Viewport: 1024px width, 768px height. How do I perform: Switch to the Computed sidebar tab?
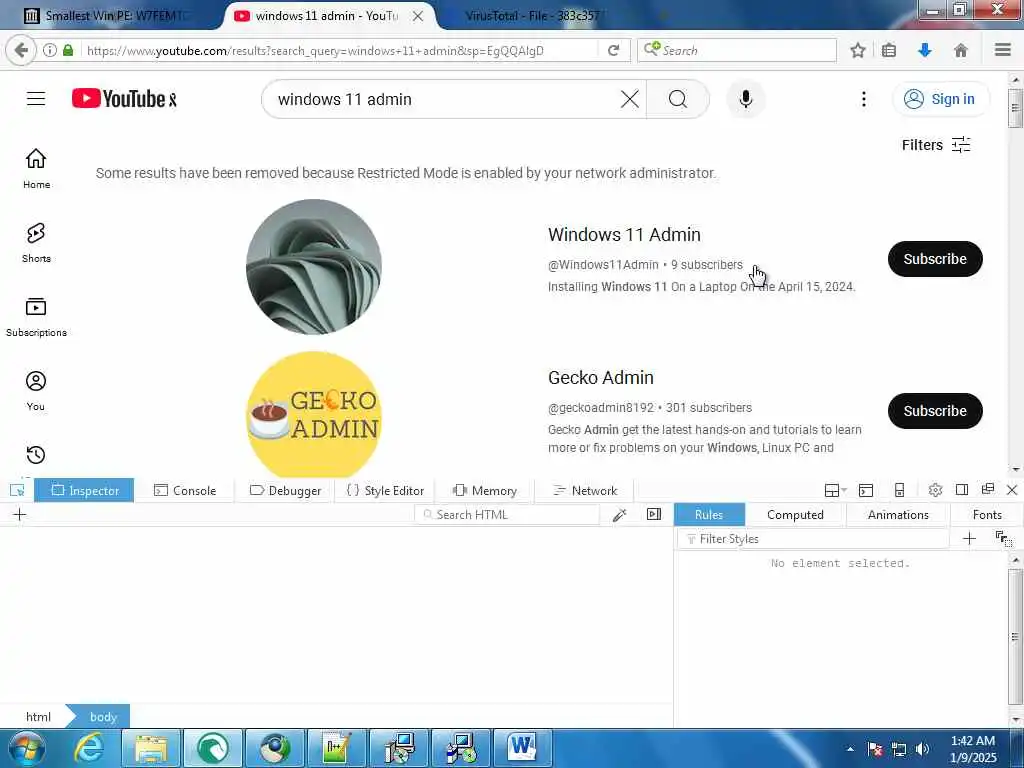point(795,515)
